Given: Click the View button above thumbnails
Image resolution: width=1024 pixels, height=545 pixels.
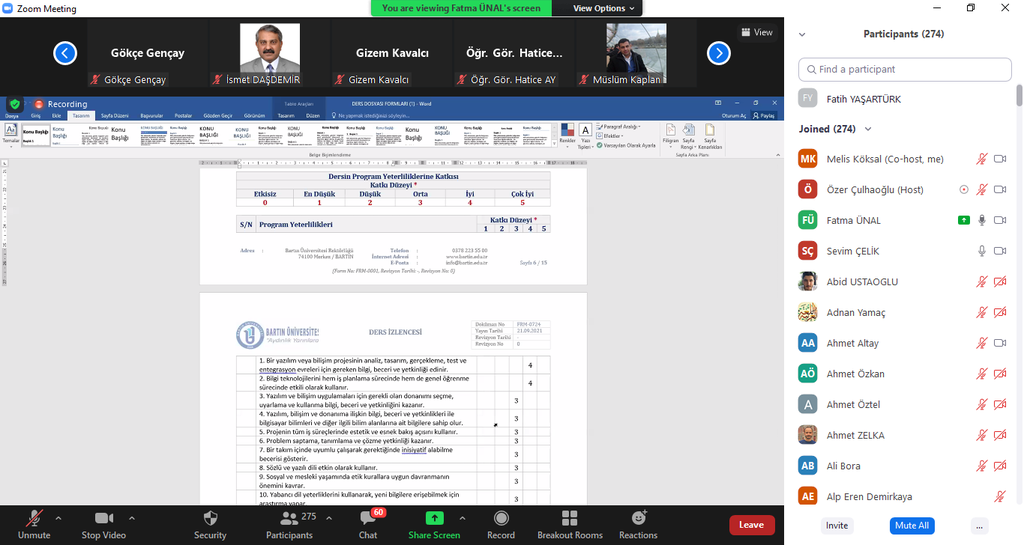Looking at the screenshot, I should click(757, 32).
